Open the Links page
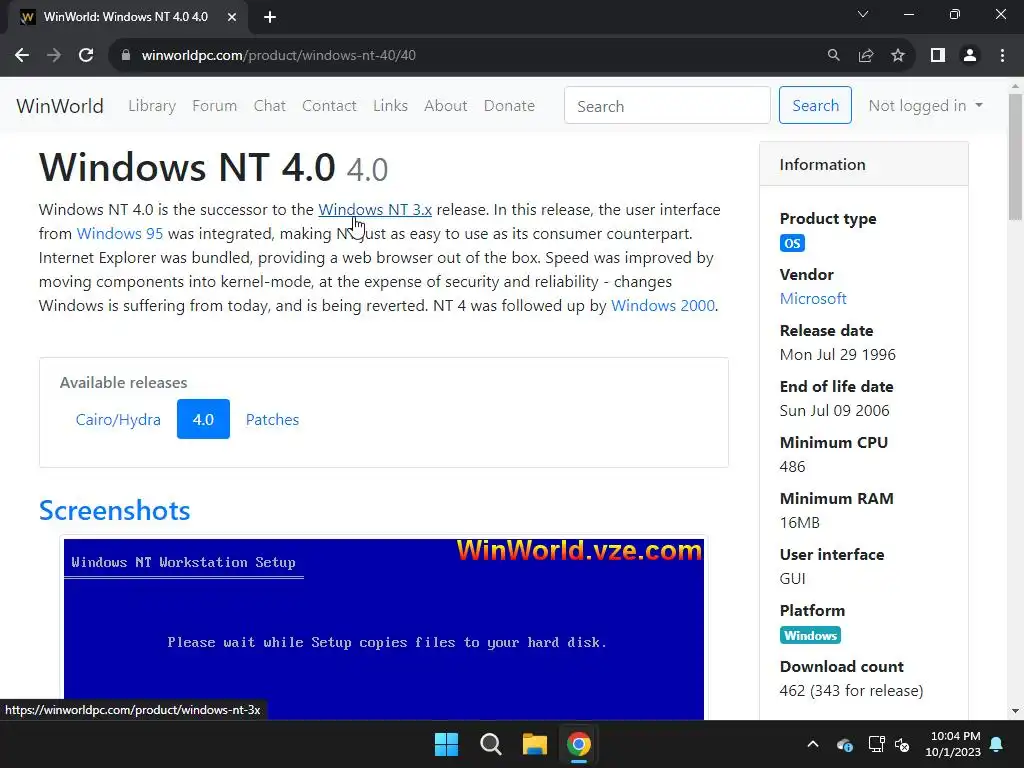 click(391, 106)
